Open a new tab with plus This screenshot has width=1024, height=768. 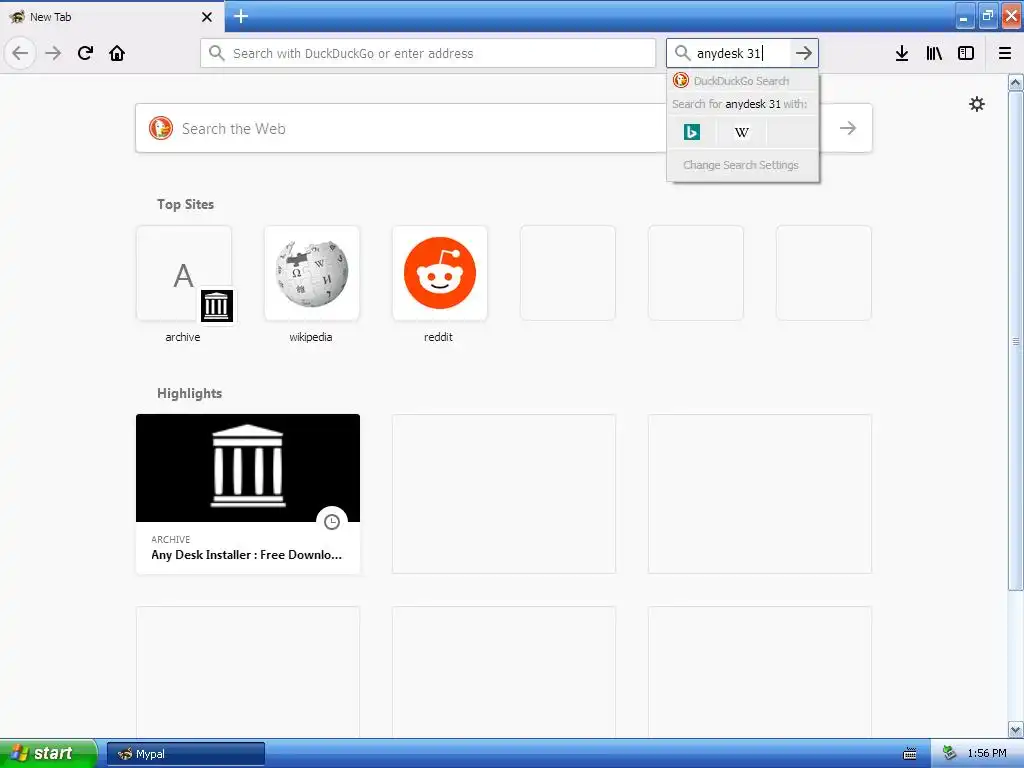[241, 16]
